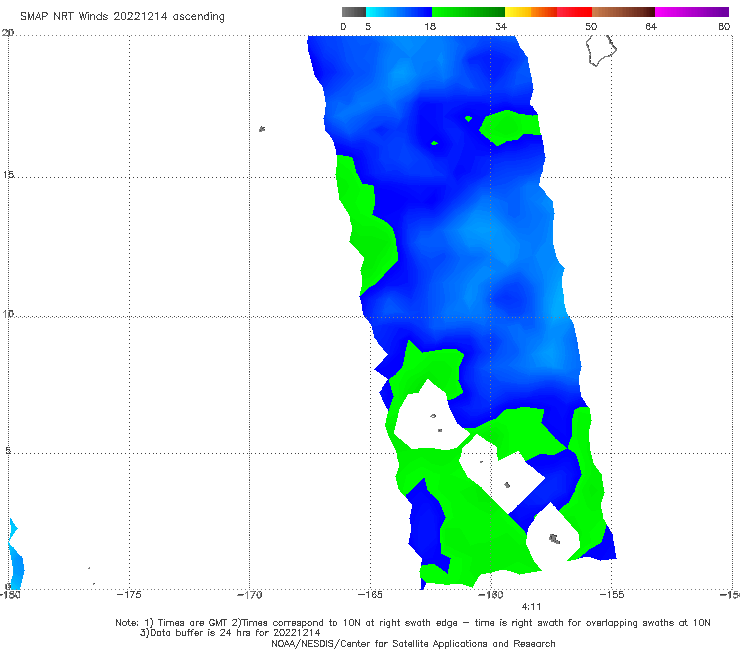Click the green segment of the wind color bar
Screen dimensions: 740x650
pos(468,12)
